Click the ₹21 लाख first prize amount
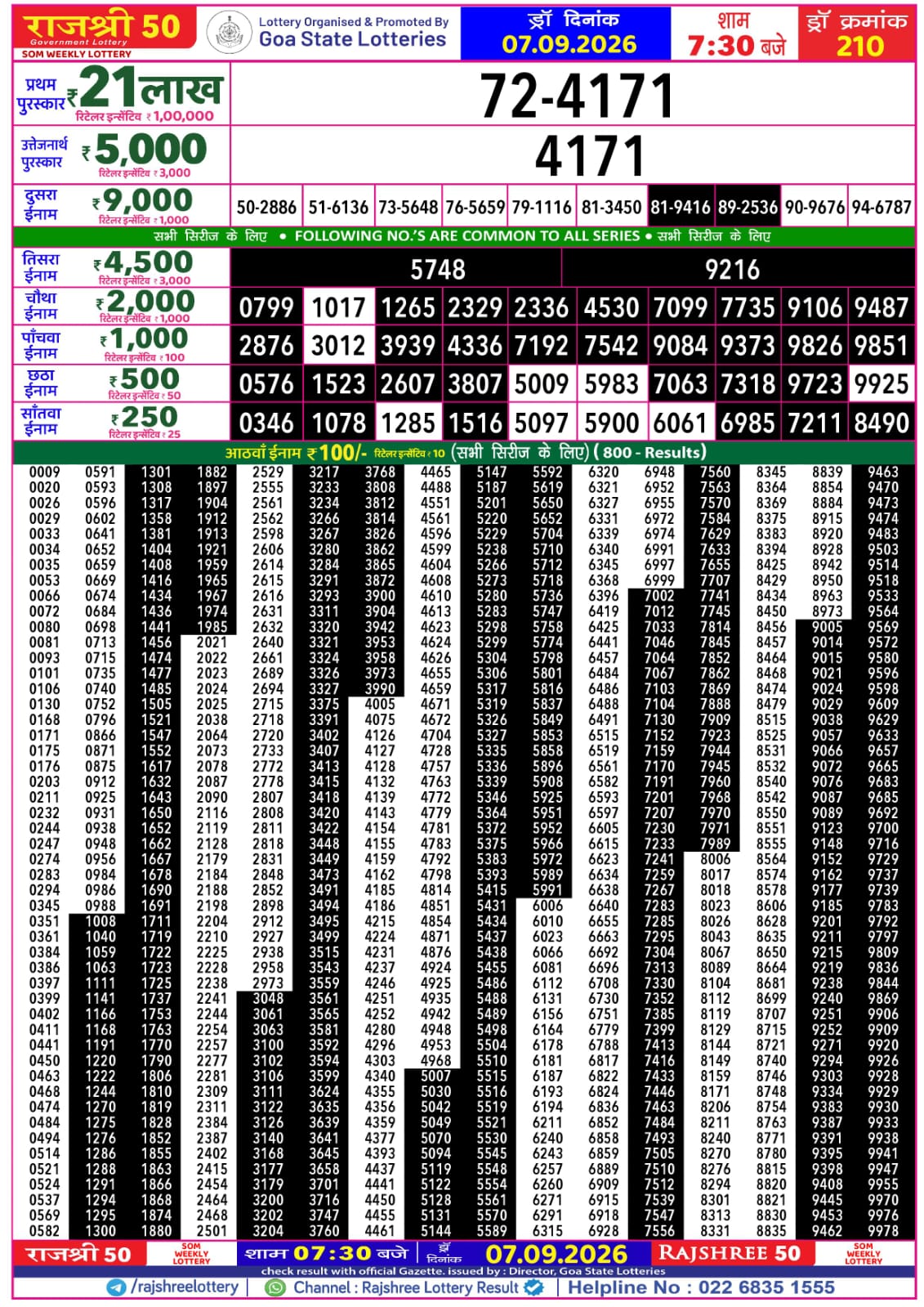Screen dimensions: 924x1307 click(x=145, y=87)
